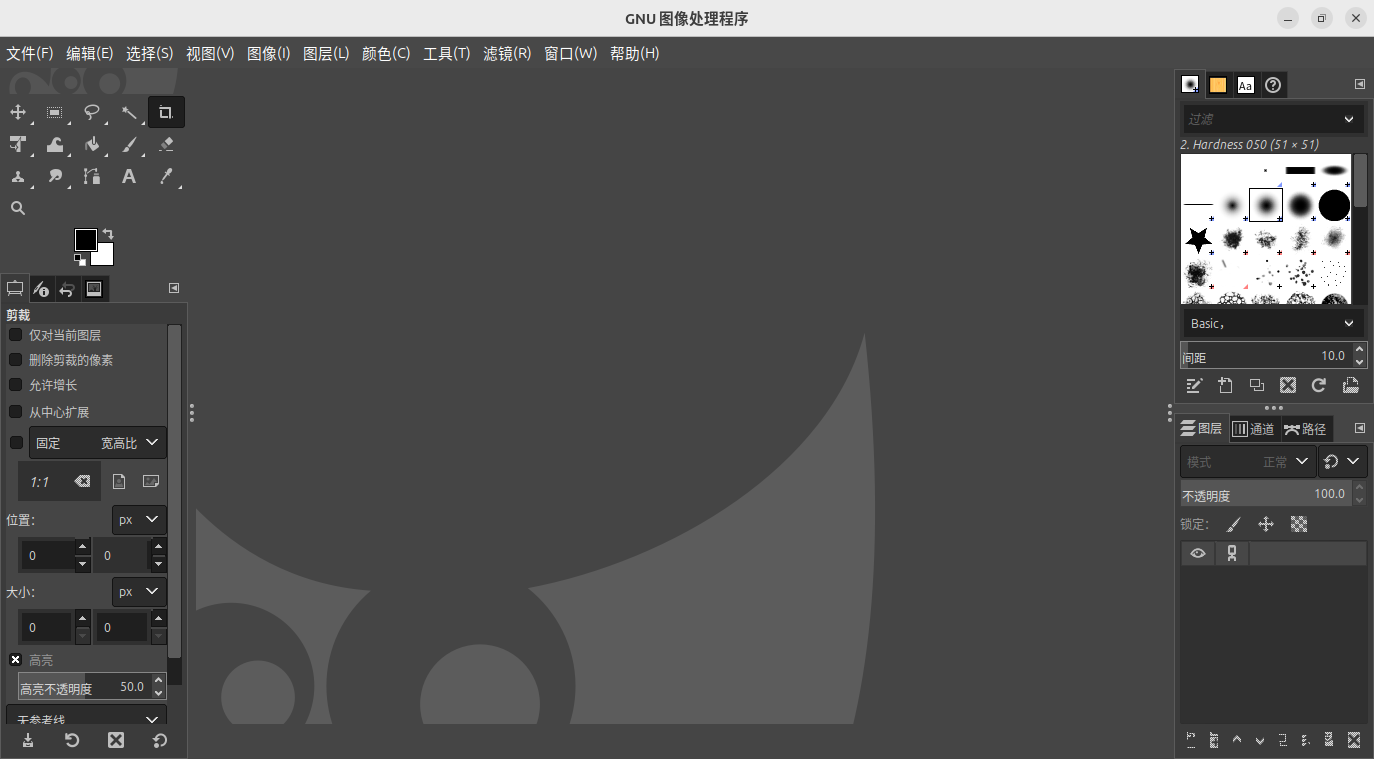
Task: Select the Rectangle Select tool
Action: point(55,113)
